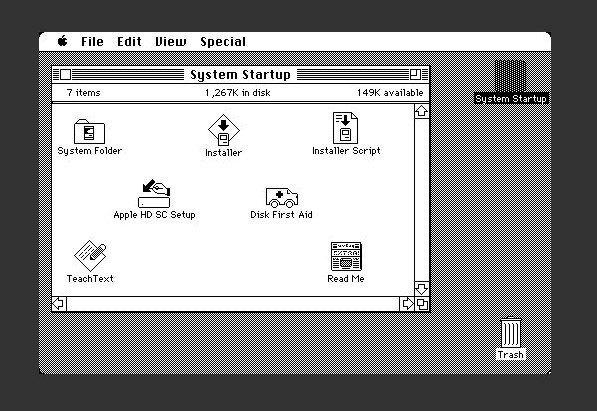Open the View menu

click(x=171, y=42)
